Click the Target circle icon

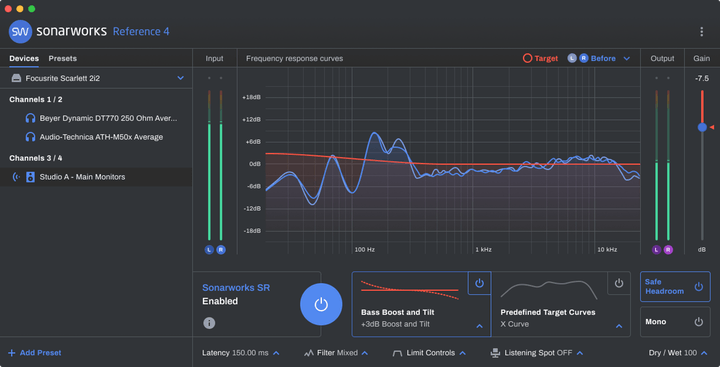coord(527,58)
